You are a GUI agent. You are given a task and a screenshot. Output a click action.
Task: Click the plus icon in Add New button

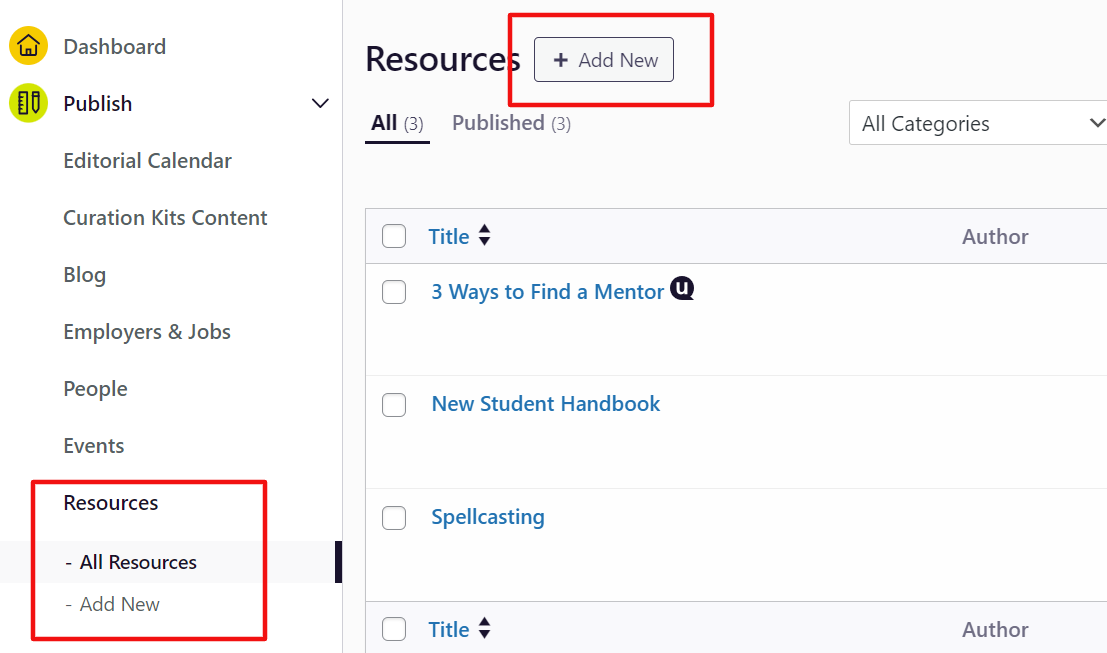pyautogui.click(x=561, y=60)
